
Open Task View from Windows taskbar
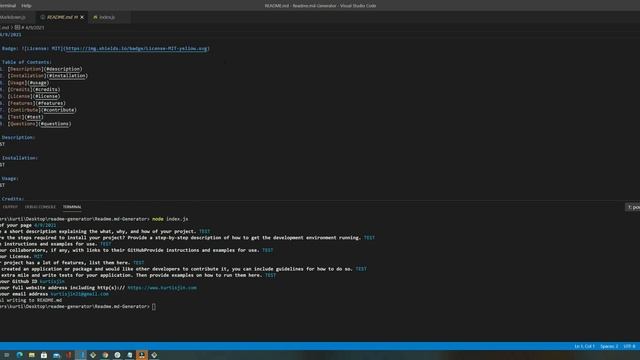pyautogui.click(x=7, y=355)
